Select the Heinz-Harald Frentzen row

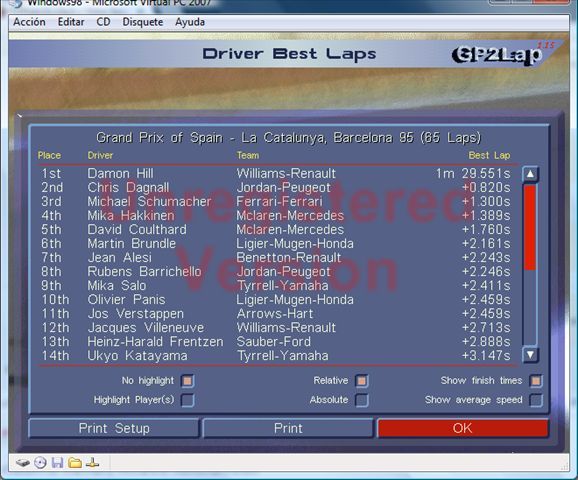(276, 341)
